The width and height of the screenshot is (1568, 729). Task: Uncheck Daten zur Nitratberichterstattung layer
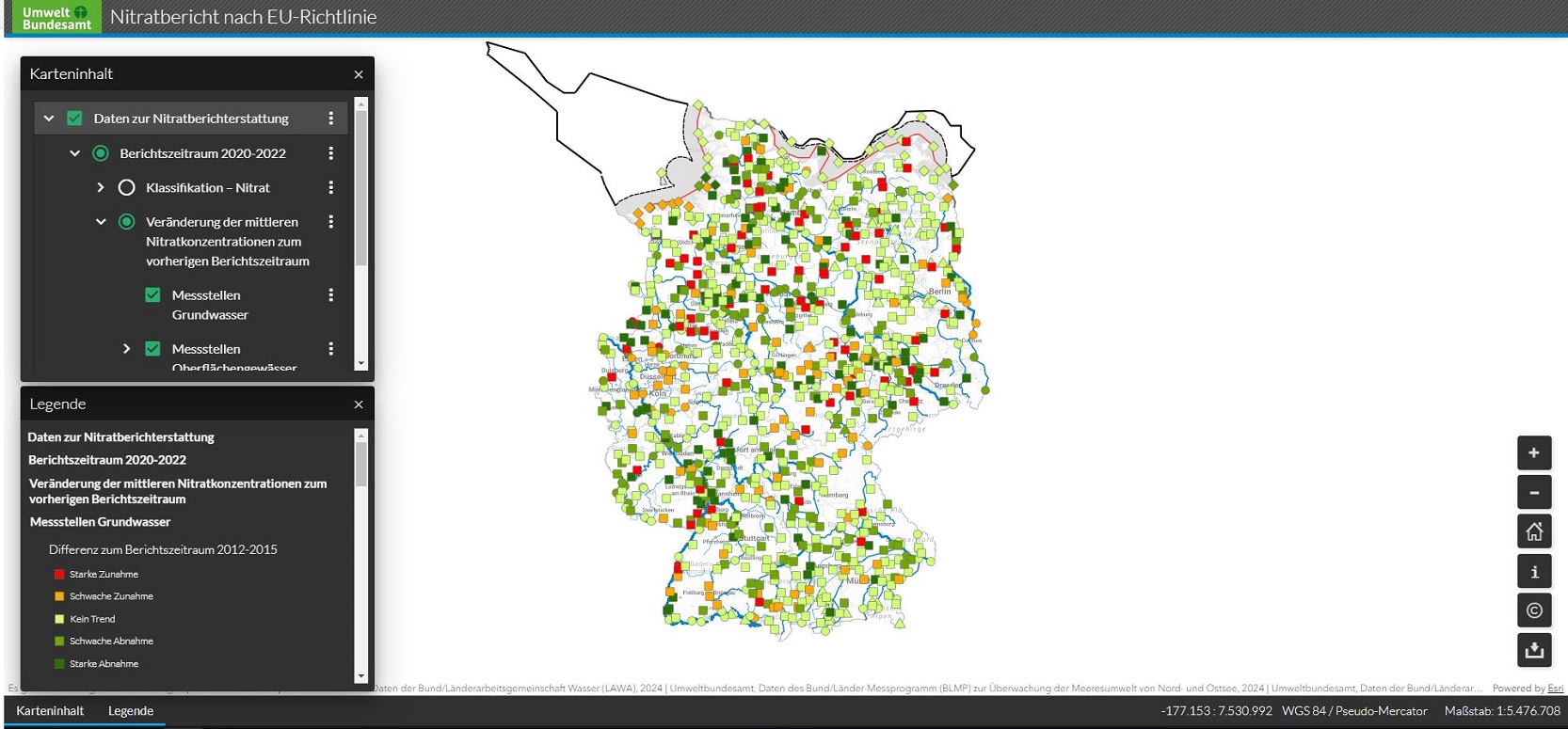(x=75, y=119)
